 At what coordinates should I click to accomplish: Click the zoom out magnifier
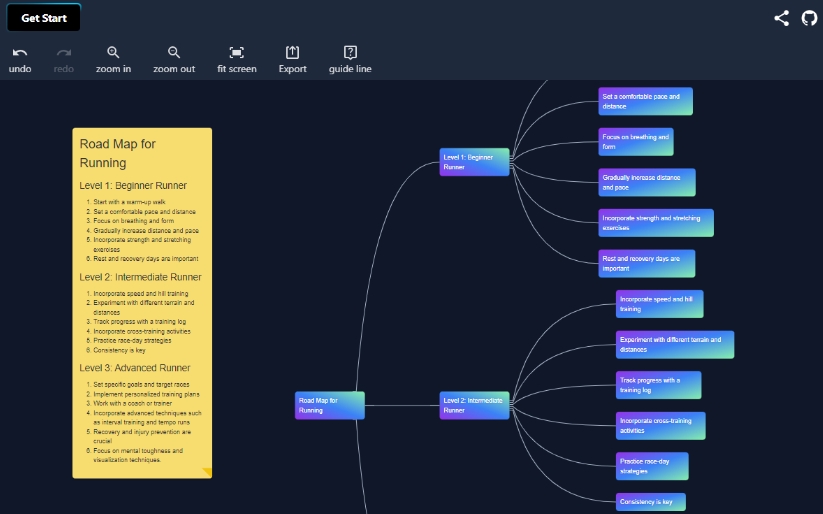[174, 53]
